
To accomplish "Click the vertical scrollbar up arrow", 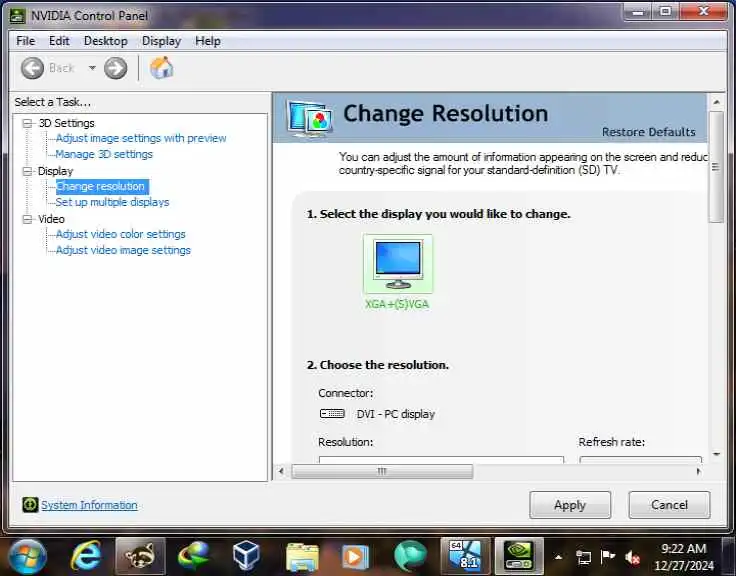I will point(716,102).
